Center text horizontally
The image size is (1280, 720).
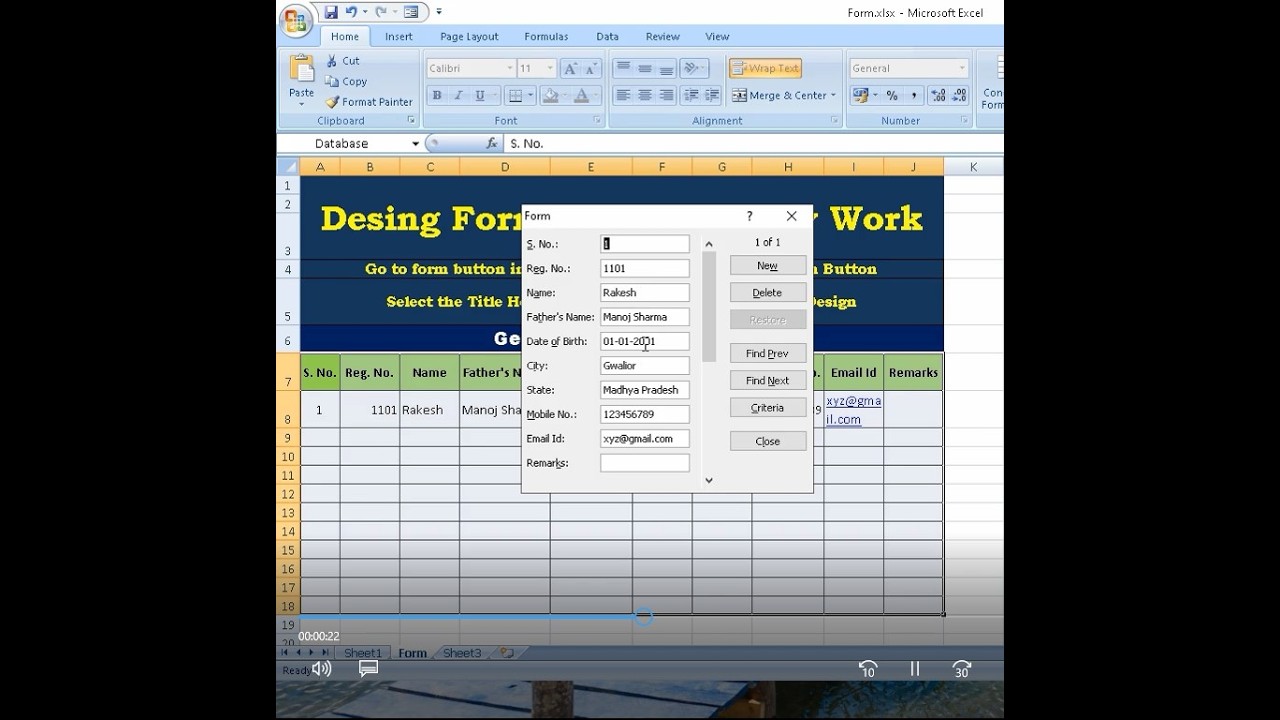click(x=645, y=96)
